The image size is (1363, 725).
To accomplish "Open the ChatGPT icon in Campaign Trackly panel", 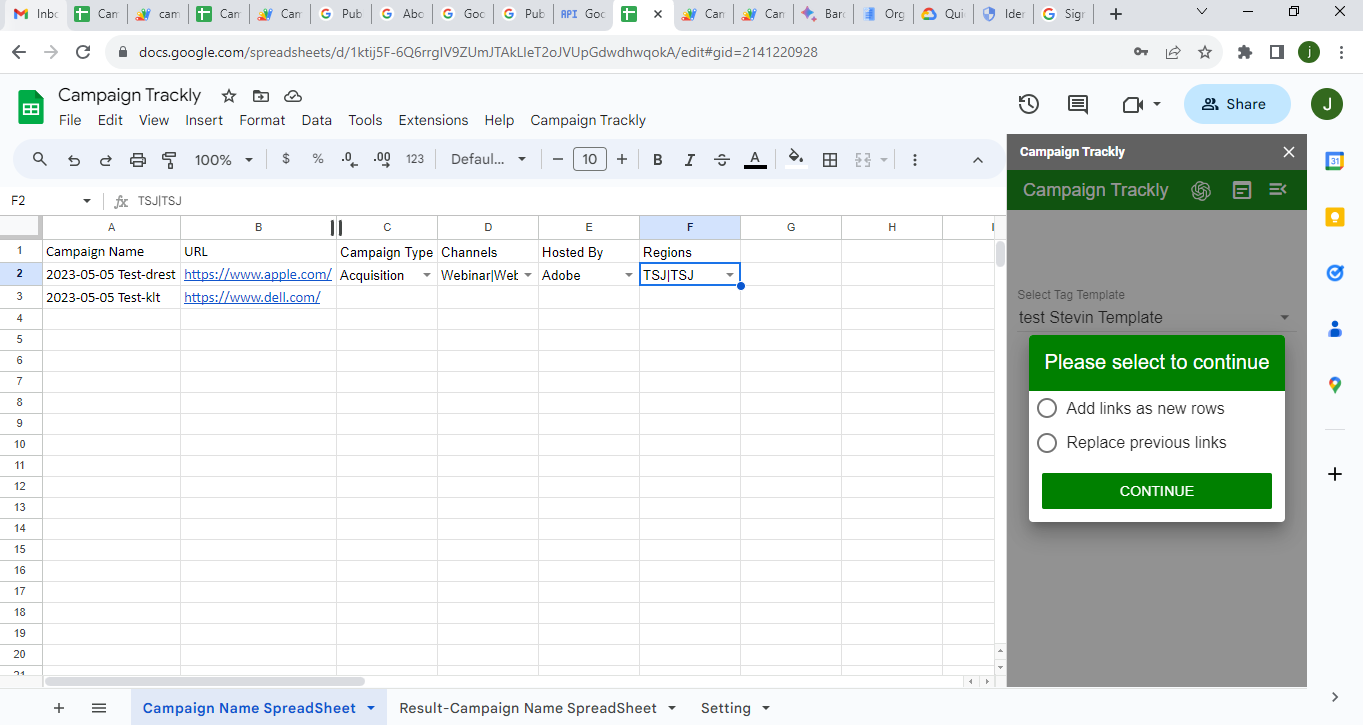I will (x=1201, y=189).
